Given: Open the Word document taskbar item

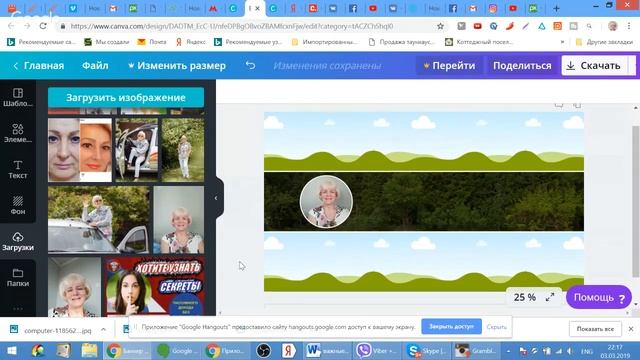Looking at the screenshot, I should click(328, 351).
